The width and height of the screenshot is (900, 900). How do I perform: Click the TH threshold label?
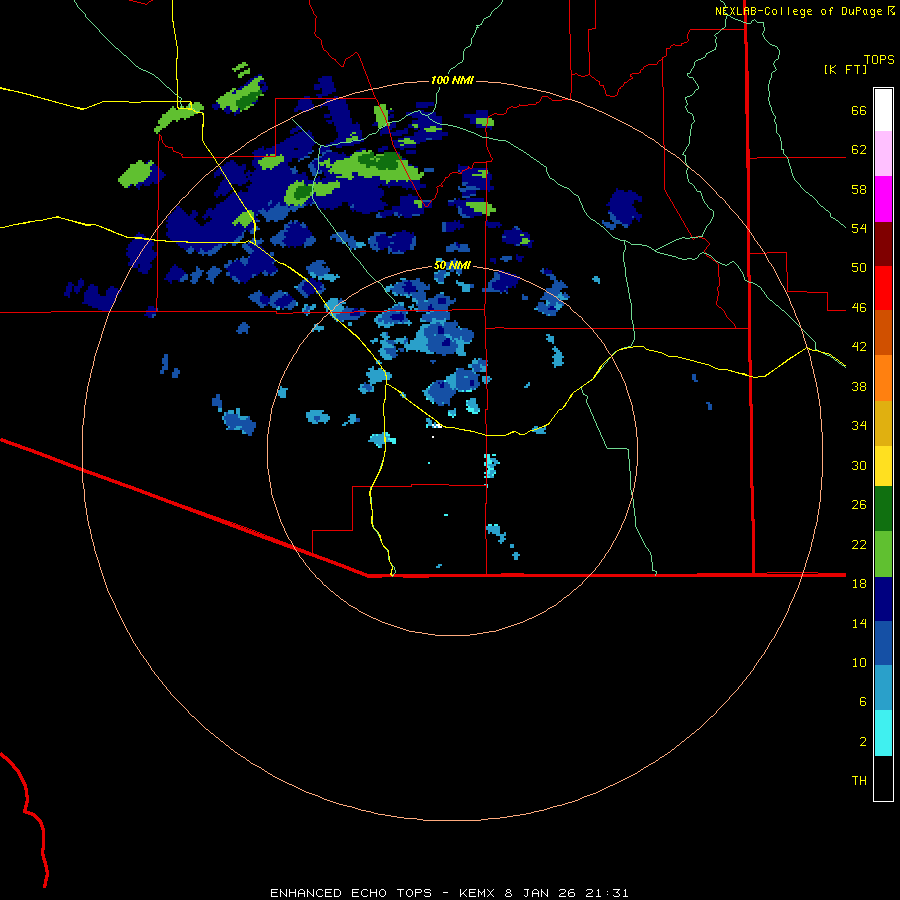tap(859, 781)
